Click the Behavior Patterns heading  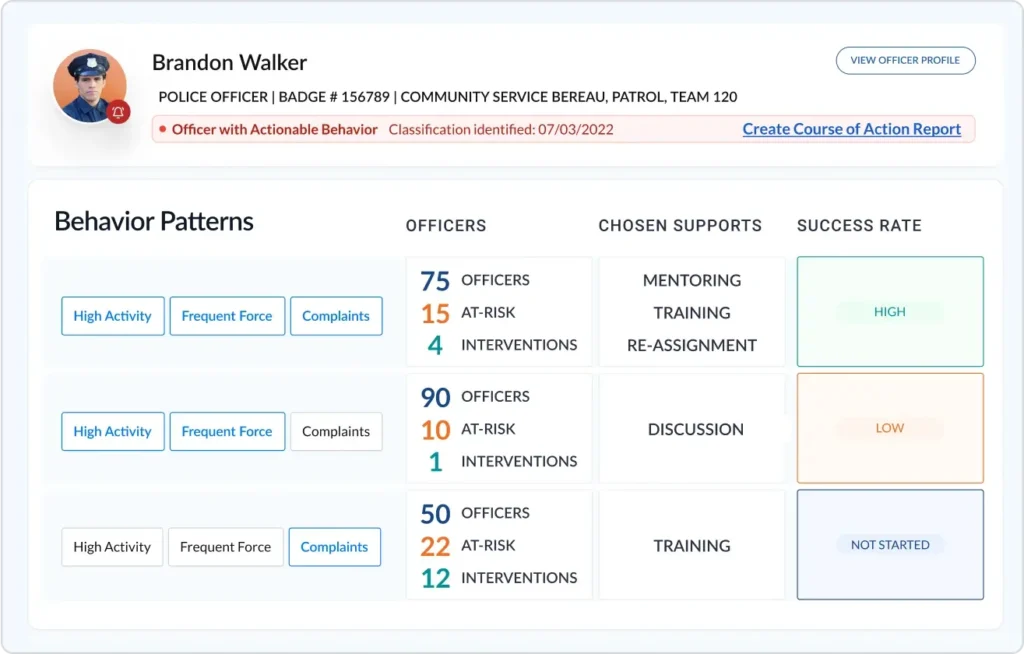point(154,221)
